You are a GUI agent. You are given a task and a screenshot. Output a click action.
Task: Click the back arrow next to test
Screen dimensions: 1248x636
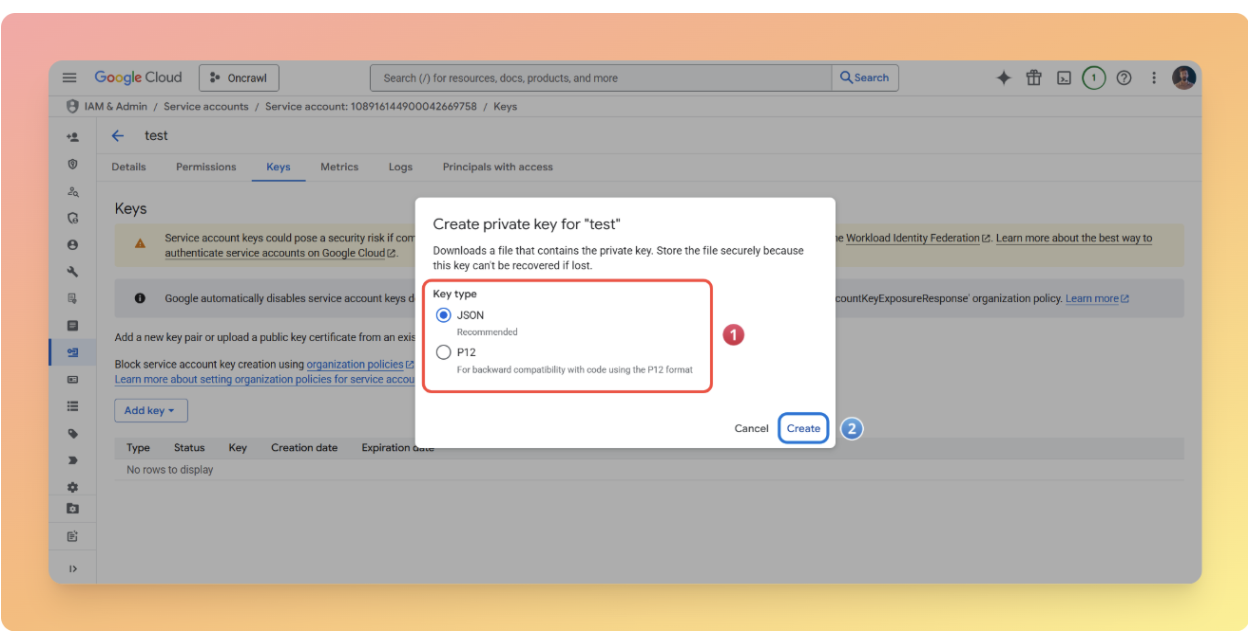pos(117,135)
